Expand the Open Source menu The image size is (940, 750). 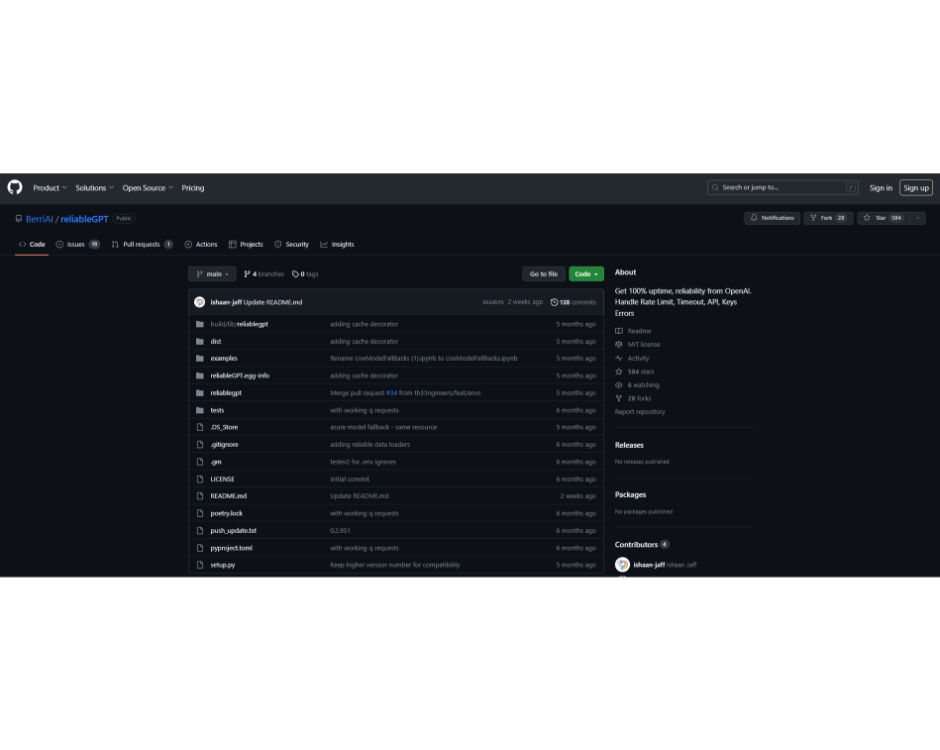pyautogui.click(x=148, y=188)
